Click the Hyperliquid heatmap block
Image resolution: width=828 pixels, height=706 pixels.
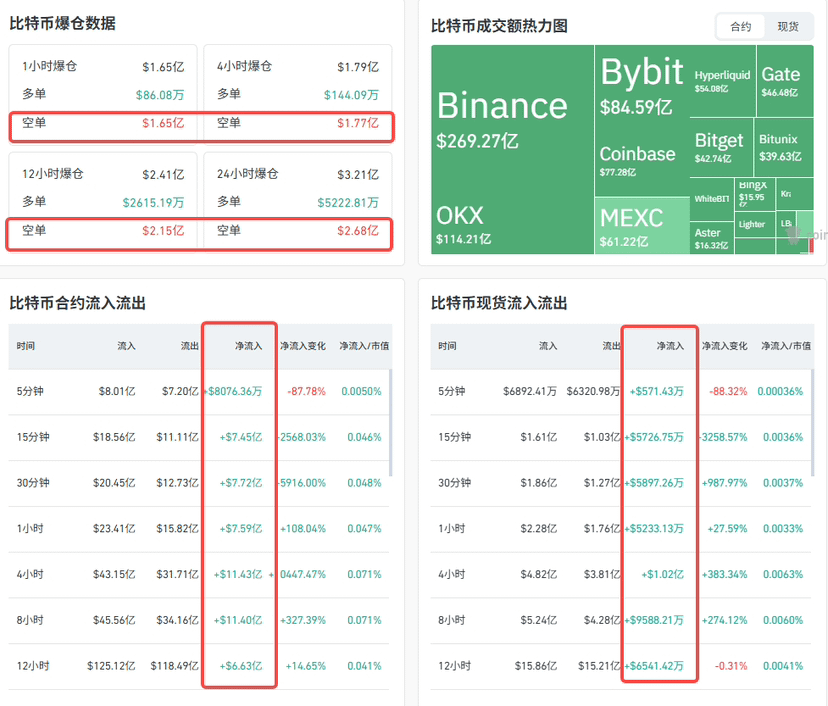(722, 81)
